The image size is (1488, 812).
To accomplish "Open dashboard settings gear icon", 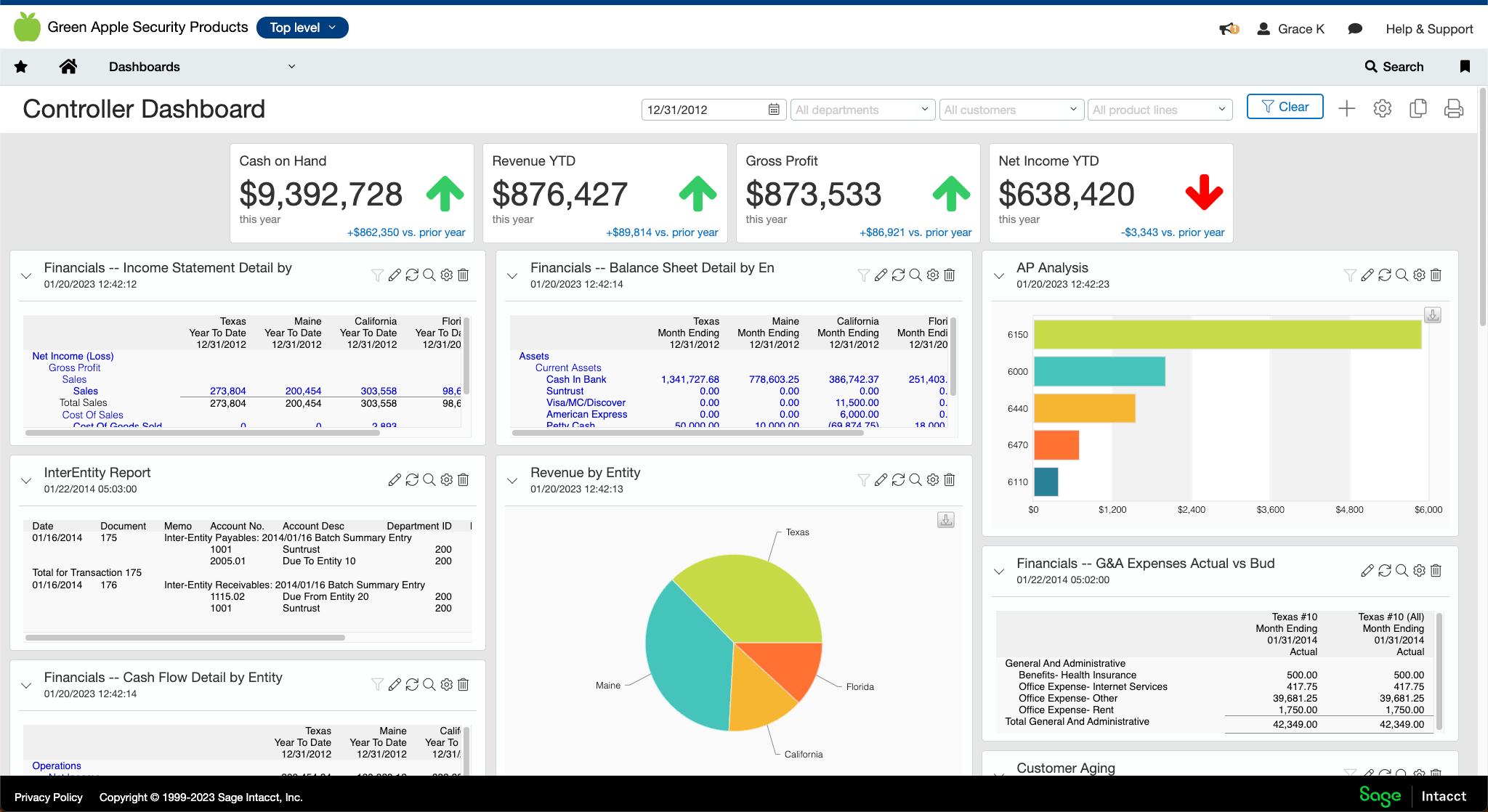I will [x=1382, y=109].
